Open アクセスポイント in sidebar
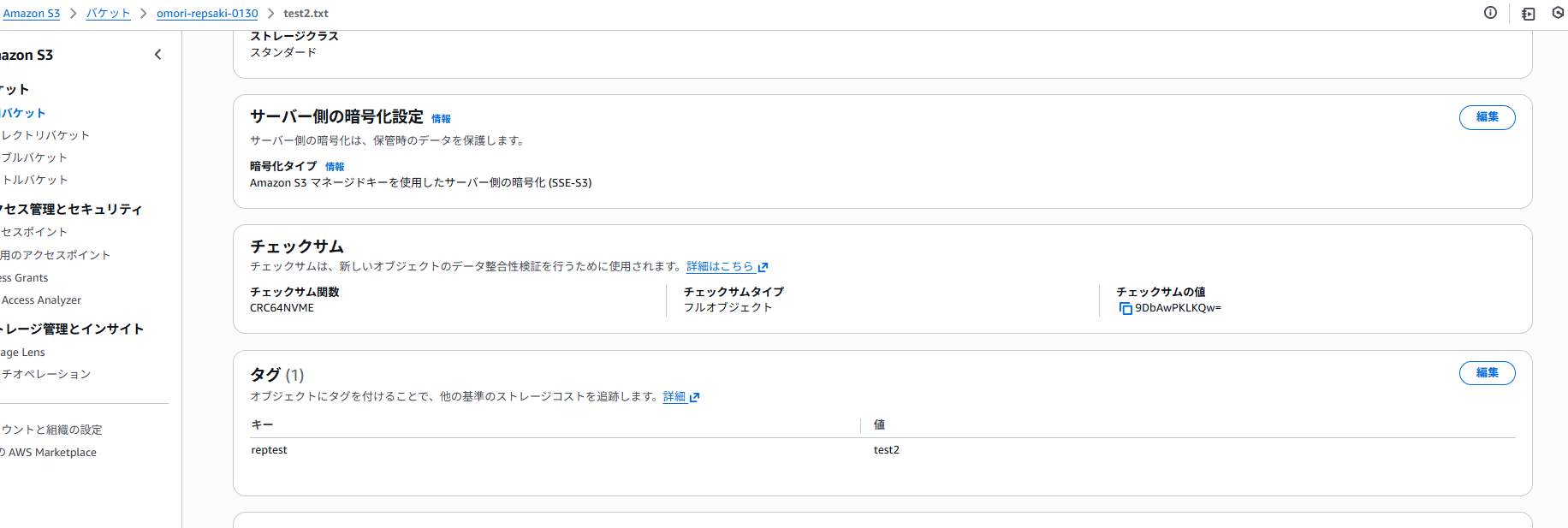This screenshot has width=1568, height=528. (x=34, y=232)
